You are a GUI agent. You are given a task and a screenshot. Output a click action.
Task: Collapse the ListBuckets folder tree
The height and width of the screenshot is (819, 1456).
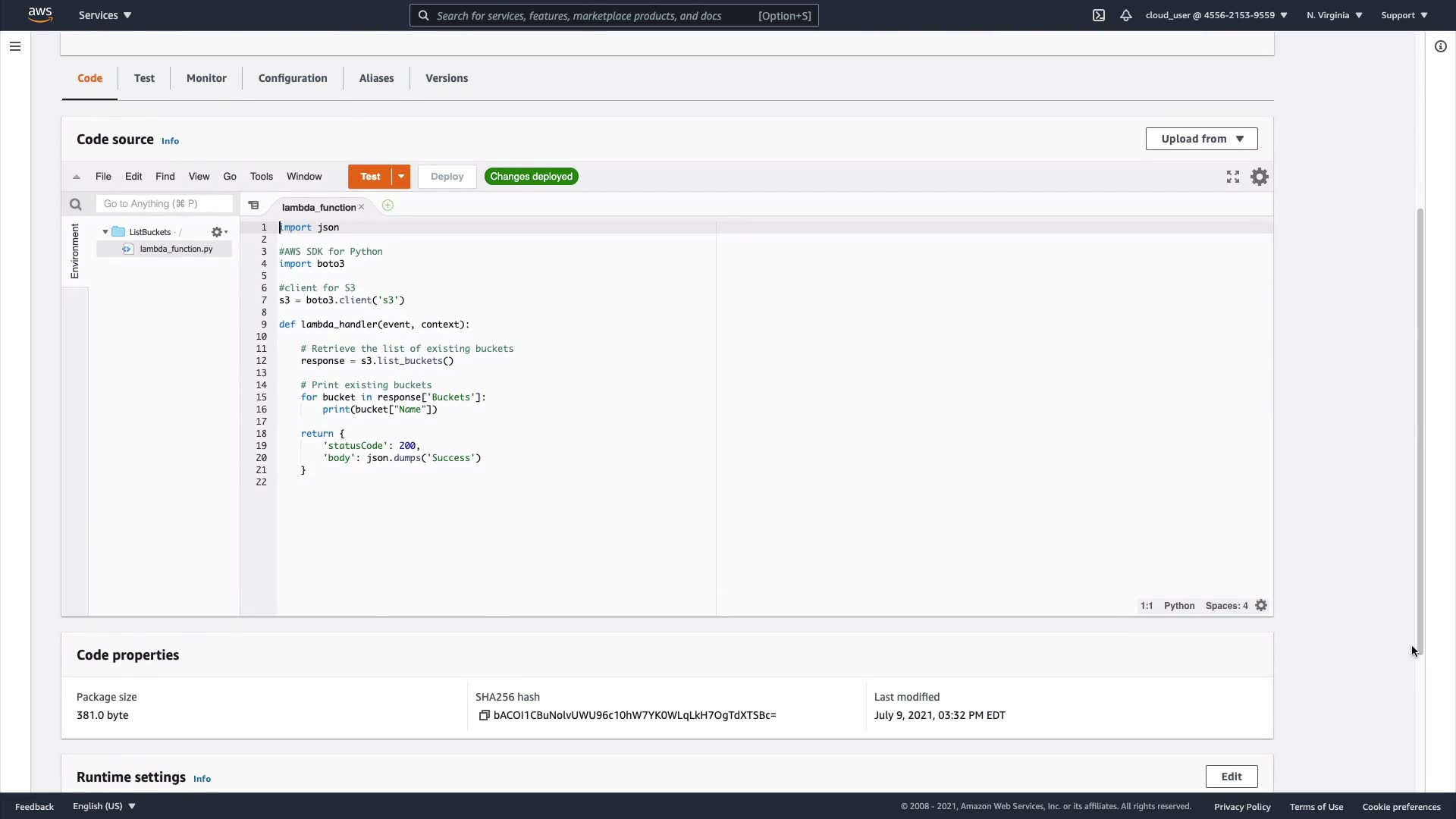[105, 232]
